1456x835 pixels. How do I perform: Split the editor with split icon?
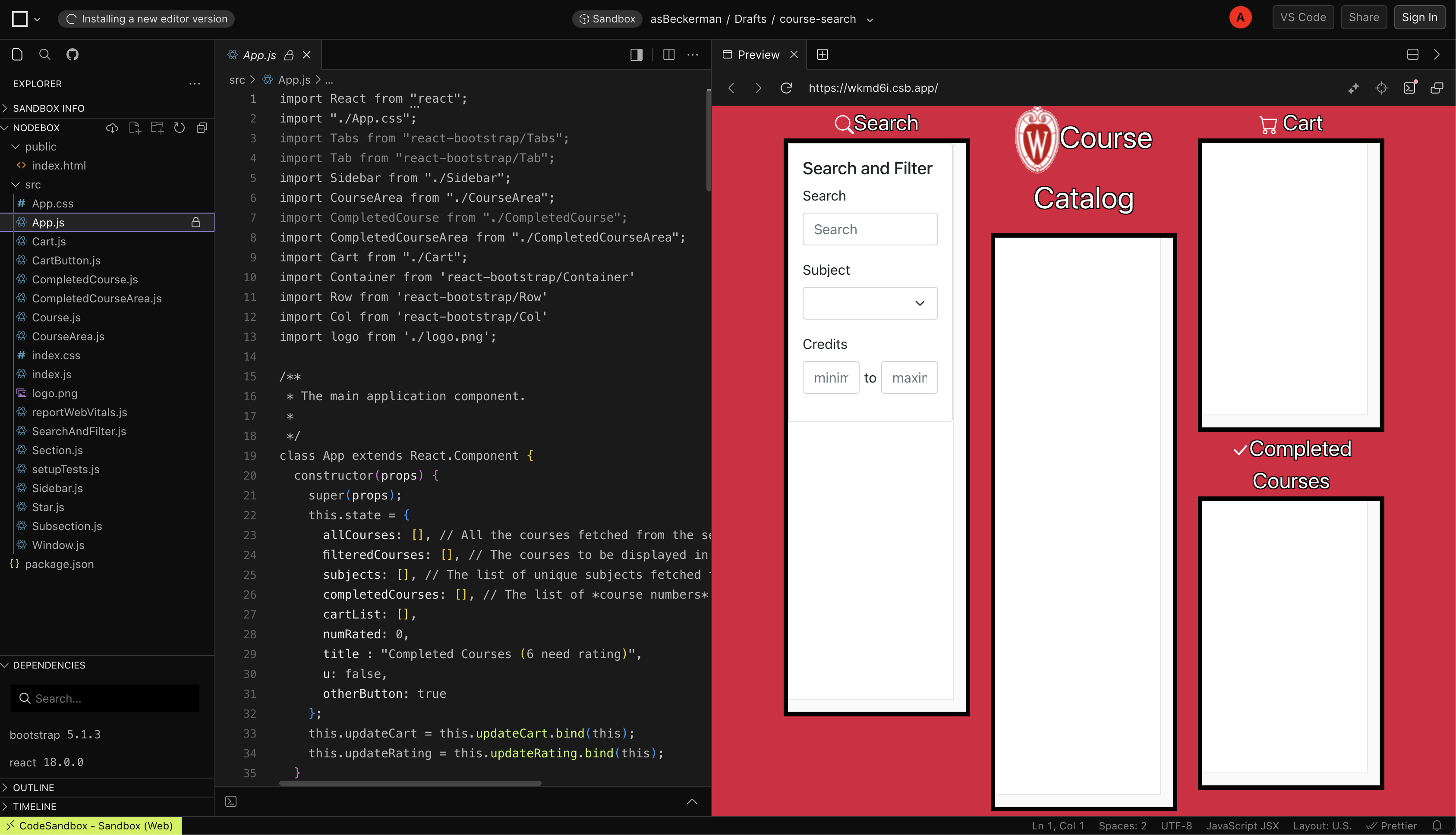point(668,54)
